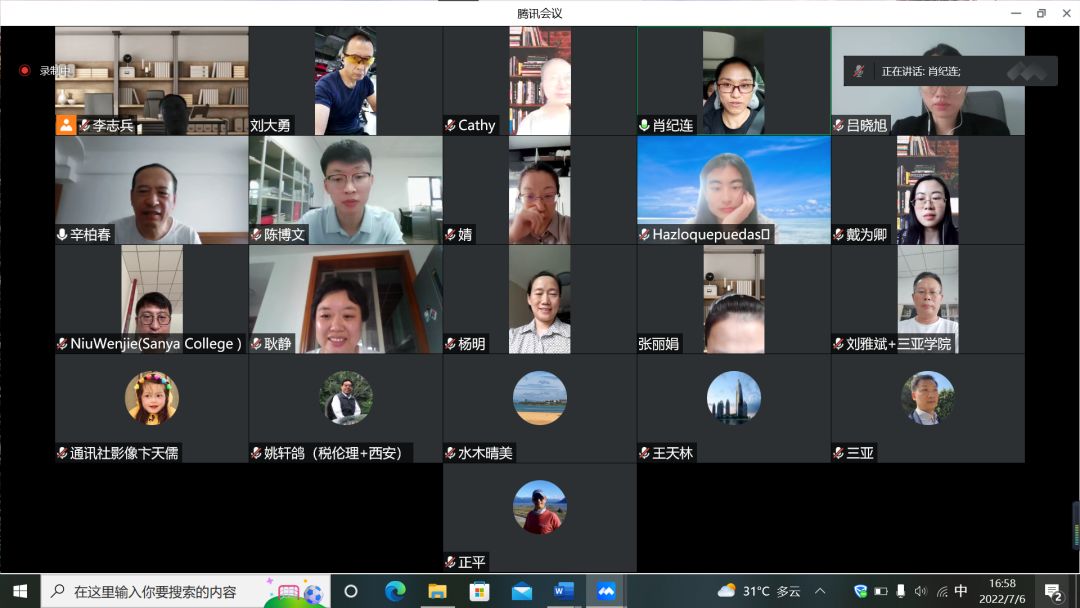Launch Microsoft Edge from the taskbar
Viewport: 1080px width, 608px height.
click(395, 591)
